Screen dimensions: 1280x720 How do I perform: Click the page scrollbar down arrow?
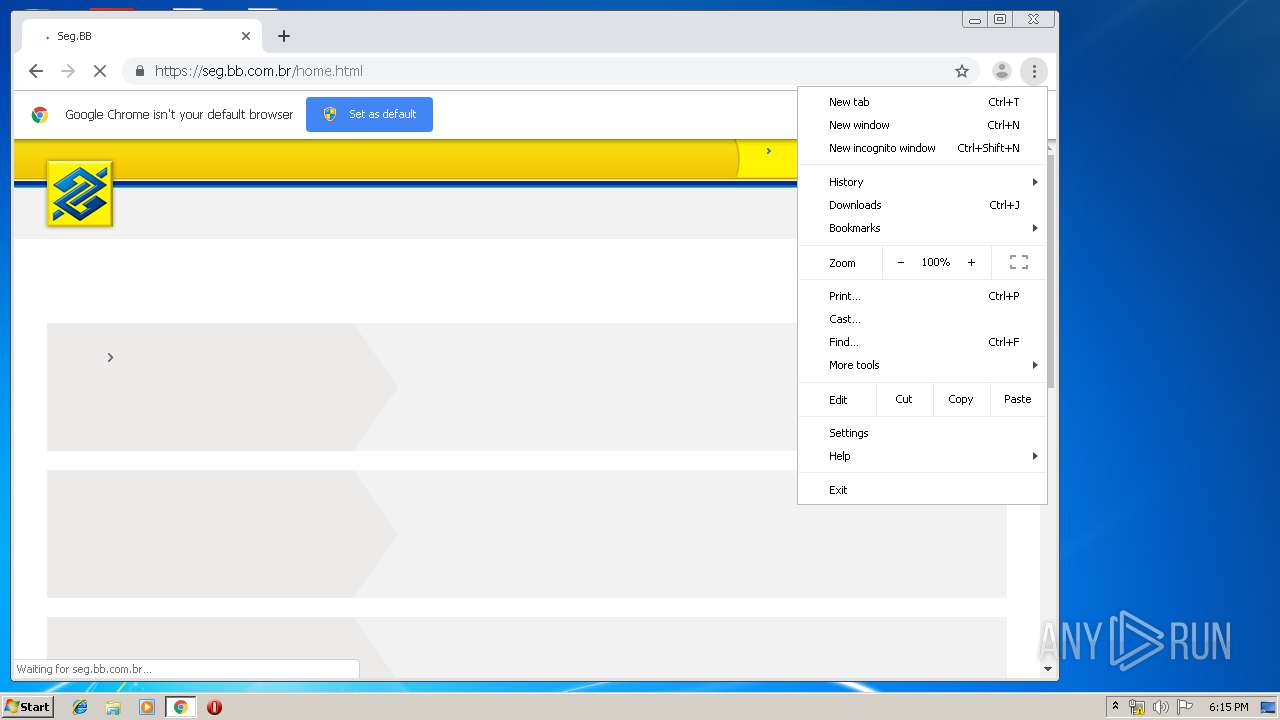coord(1048,669)
